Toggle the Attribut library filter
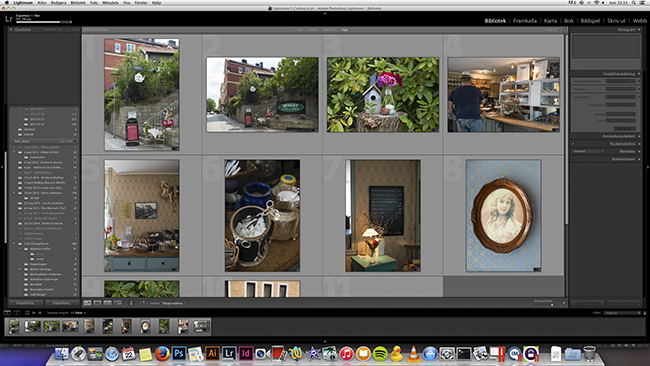 pyautogui.click(x=313, y=30)
